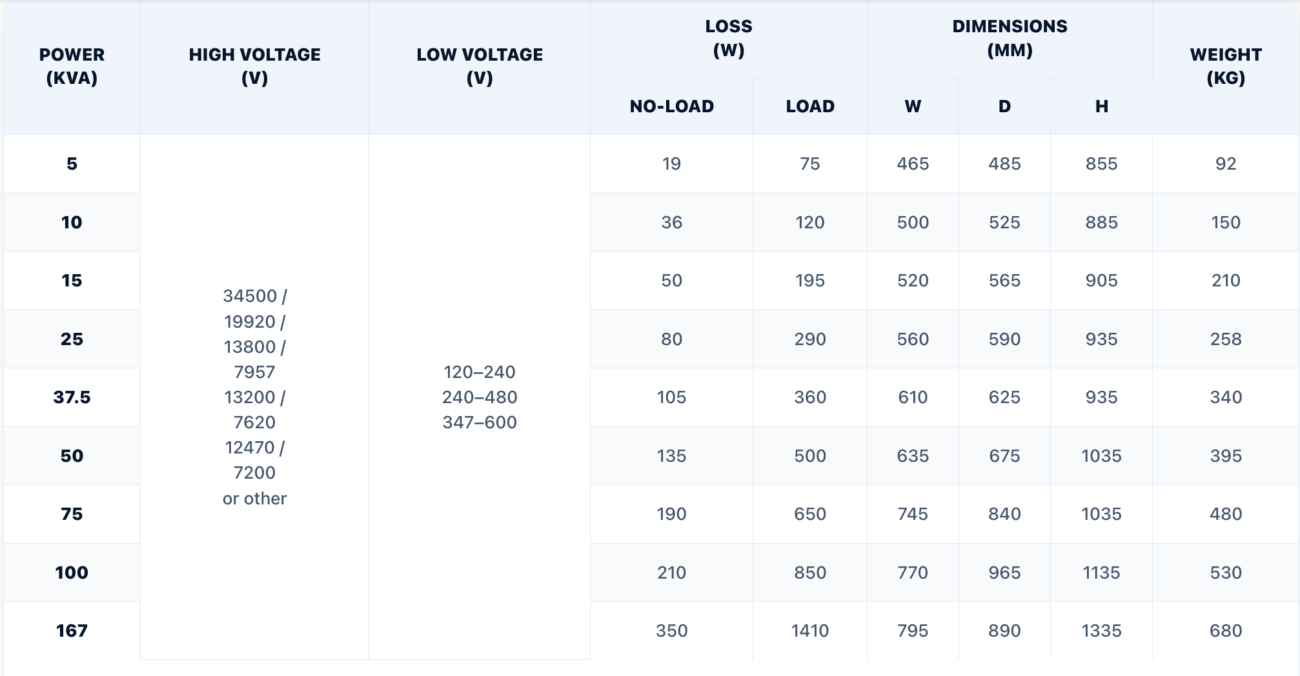The height and width of the screenshot is (676, 1300).
Task: Select the 120–240 low voltage value
Action: point(480,372)
